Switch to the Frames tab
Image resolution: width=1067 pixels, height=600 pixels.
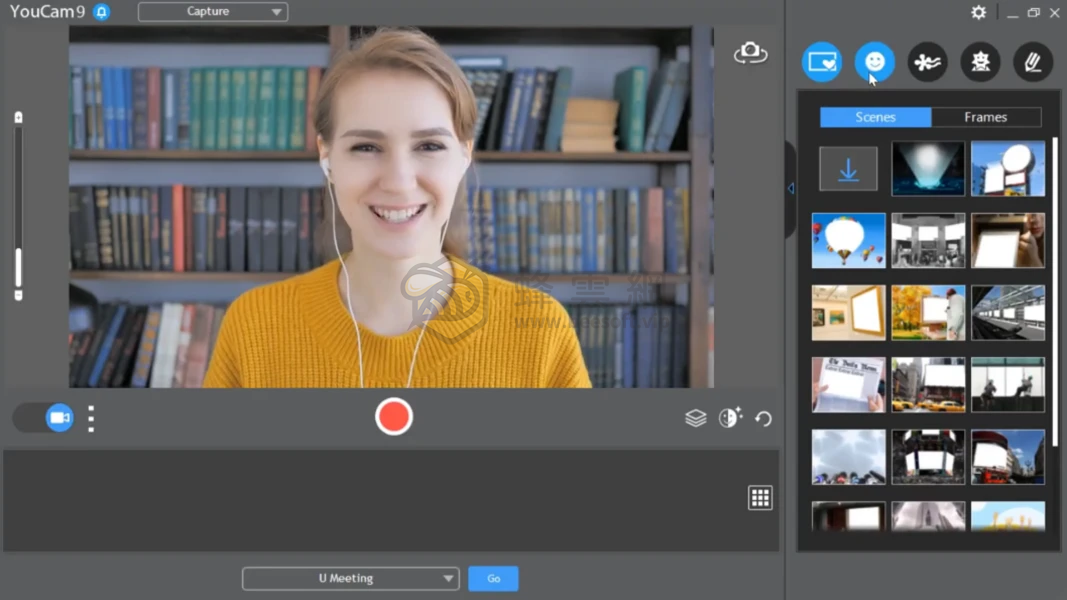[985, 117]
